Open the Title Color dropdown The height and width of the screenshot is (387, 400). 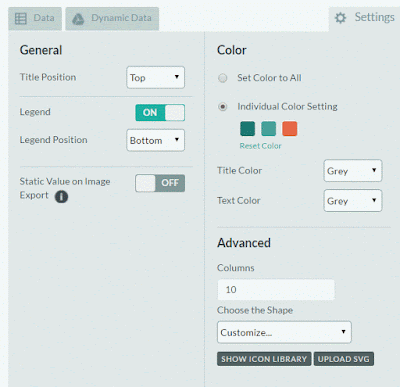coord(353,171)
